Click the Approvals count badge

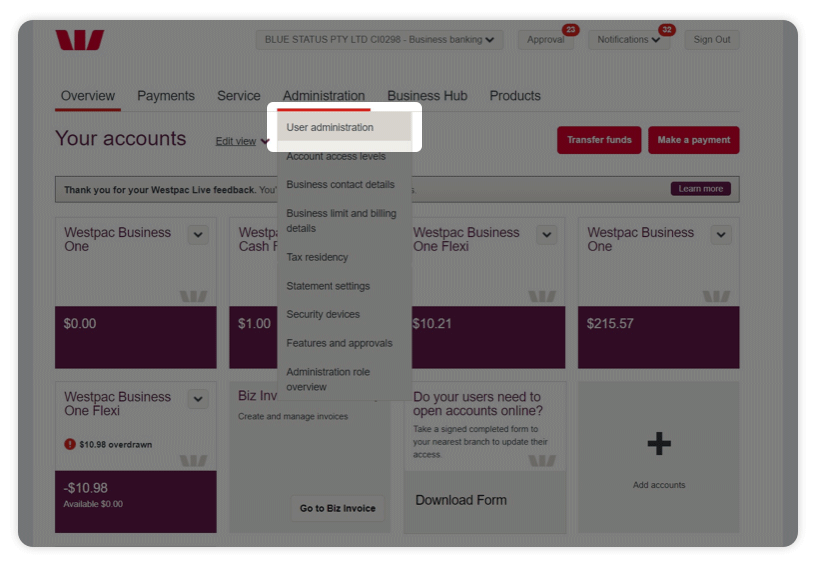pyautogui.click(x=570, y=30)
